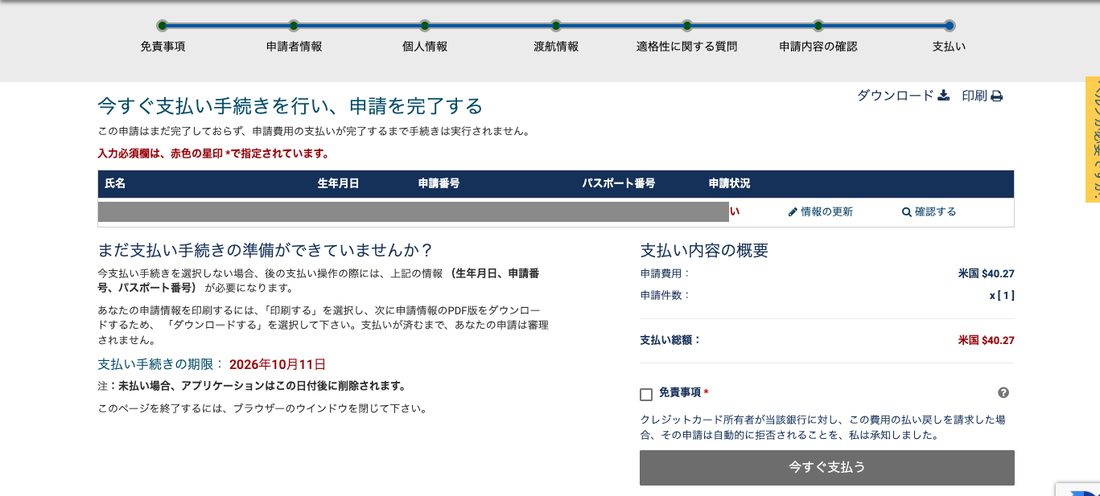Viewport: 1100px width, 496px height.
Task: Tick the 免責事項 checkbox
Action: click(x=646, y=394)
